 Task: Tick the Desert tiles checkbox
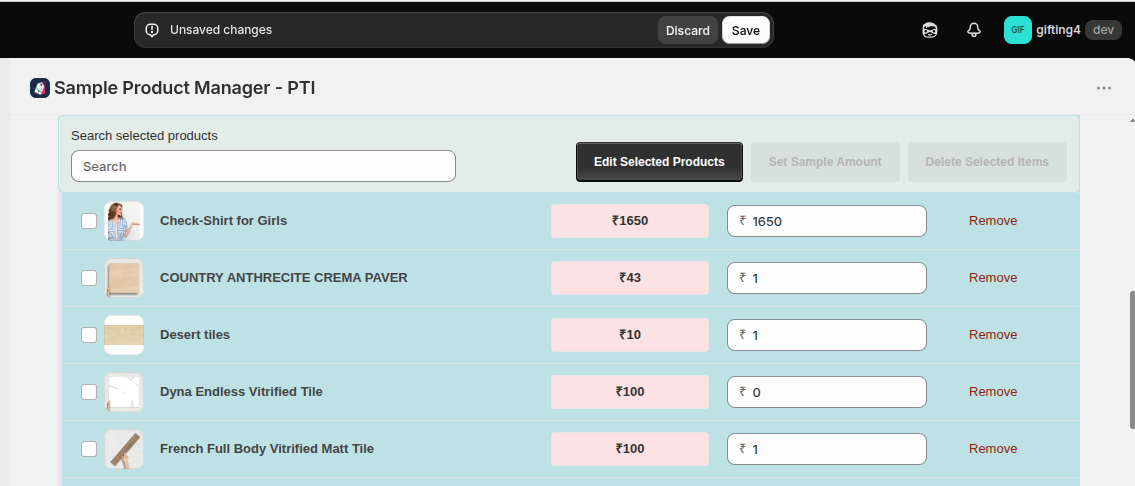(88, 335)
